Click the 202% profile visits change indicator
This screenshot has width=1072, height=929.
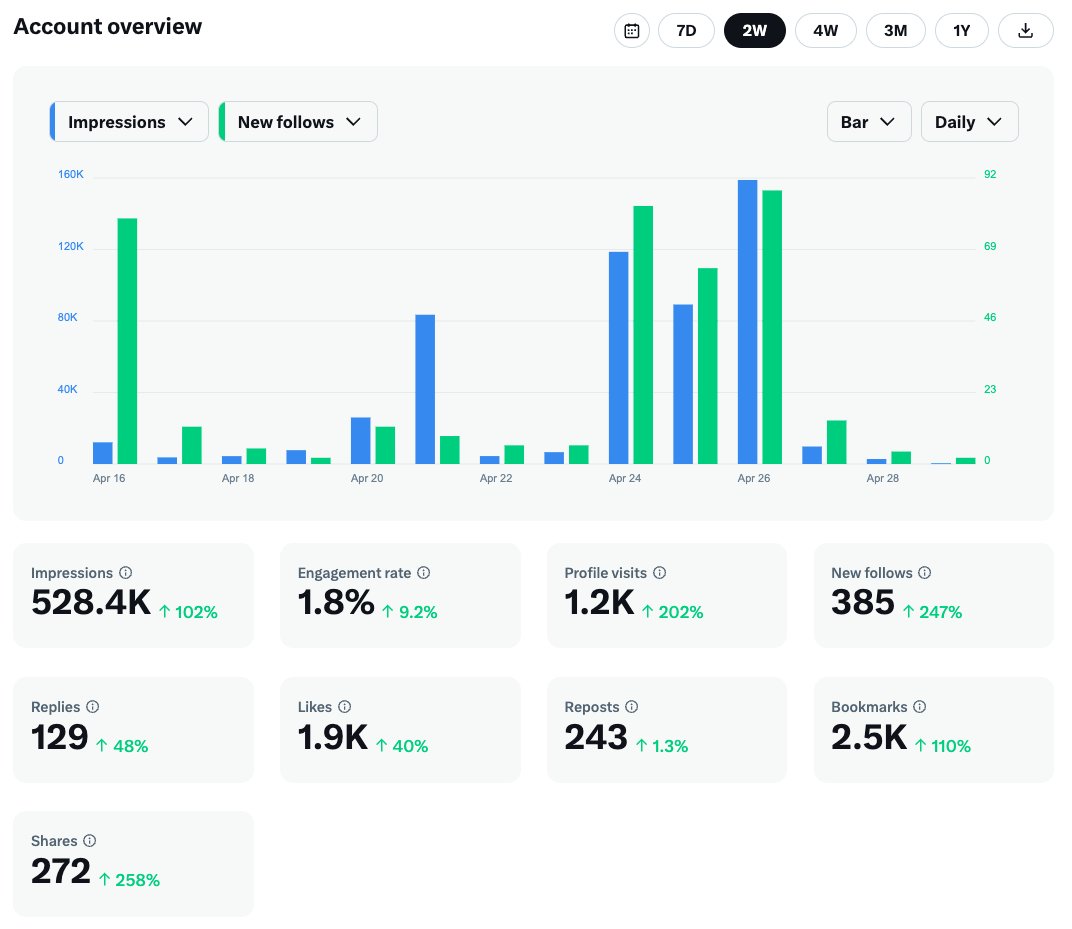coord(673,612)
